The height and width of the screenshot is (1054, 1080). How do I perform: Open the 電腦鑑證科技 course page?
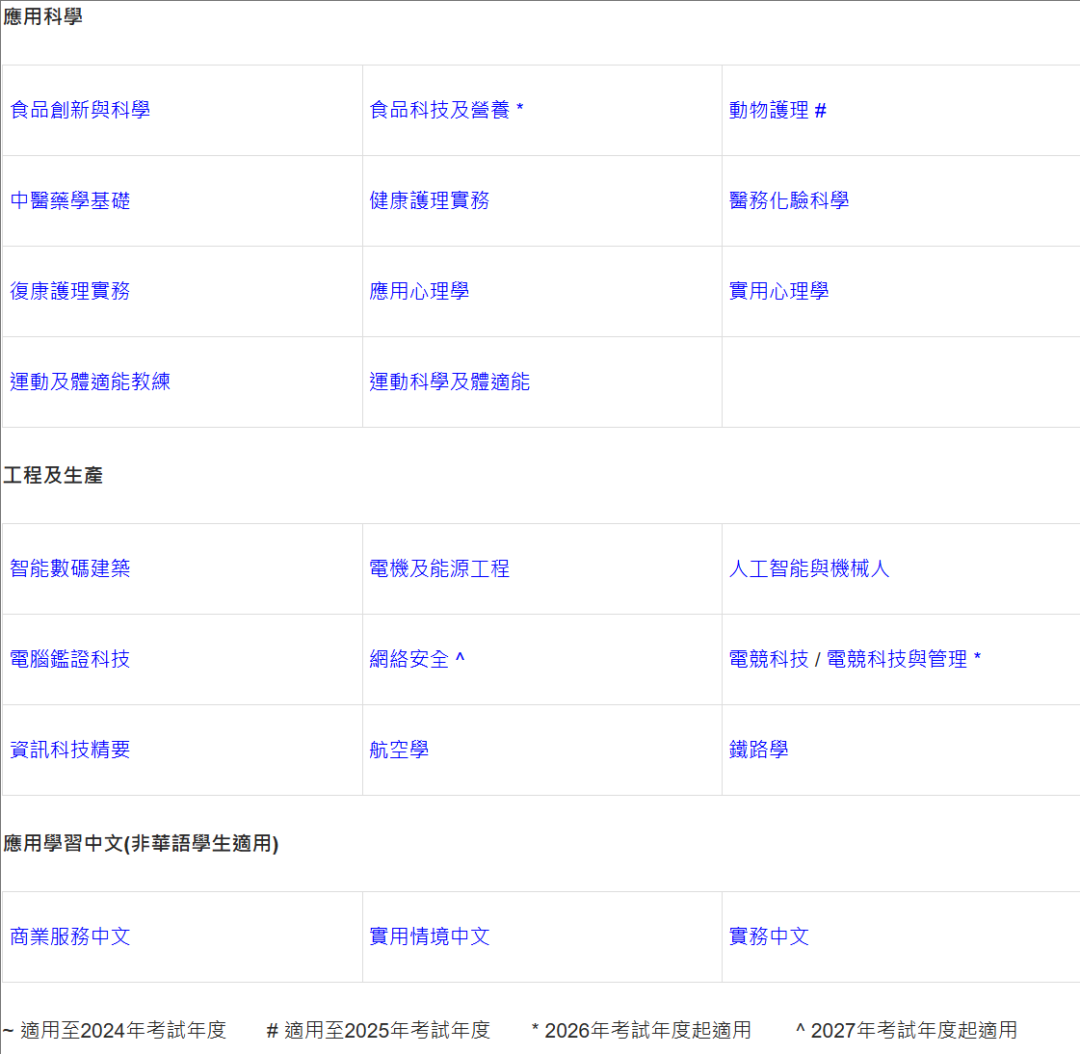pyautogui.click(x=70, y=659)
